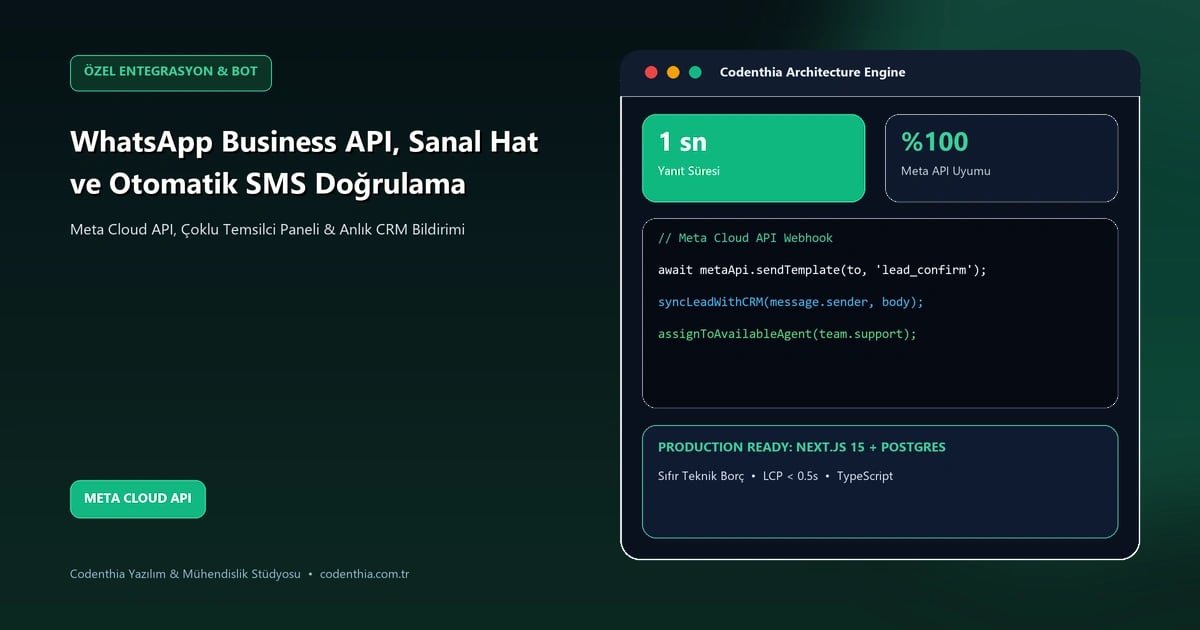Image resolution: width=1200 pixels, height=630 pixels.
Task: Open the codenthia.com.tr link
Action: pyautogui.click(x=364, y=574)
